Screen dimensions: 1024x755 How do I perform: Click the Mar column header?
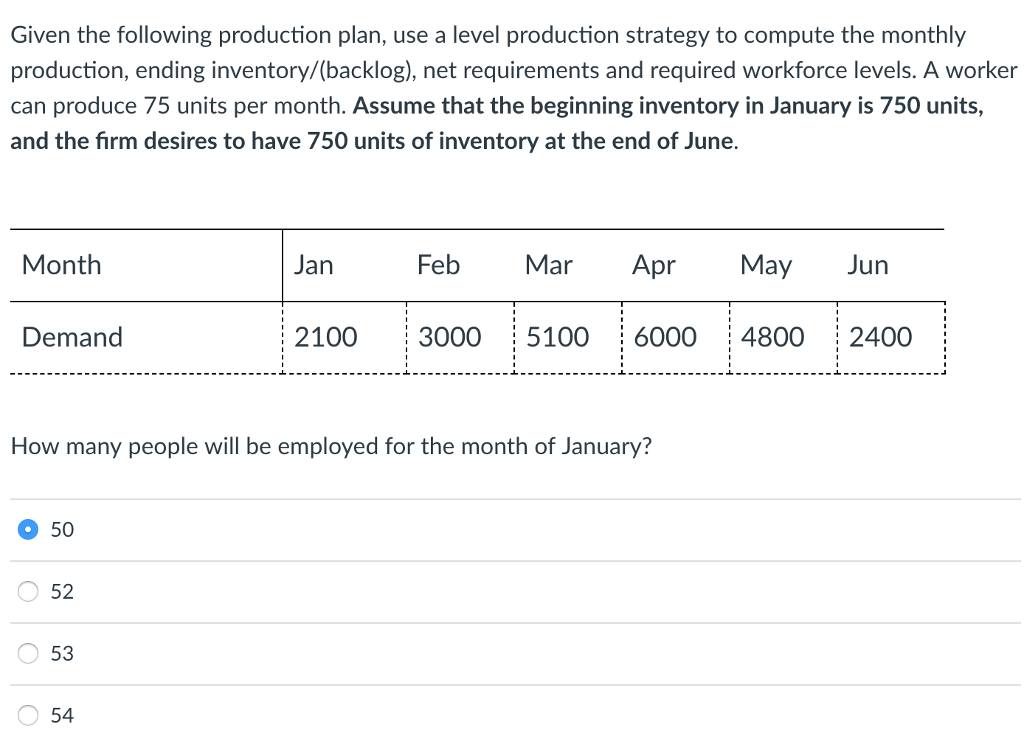[548, 265]
